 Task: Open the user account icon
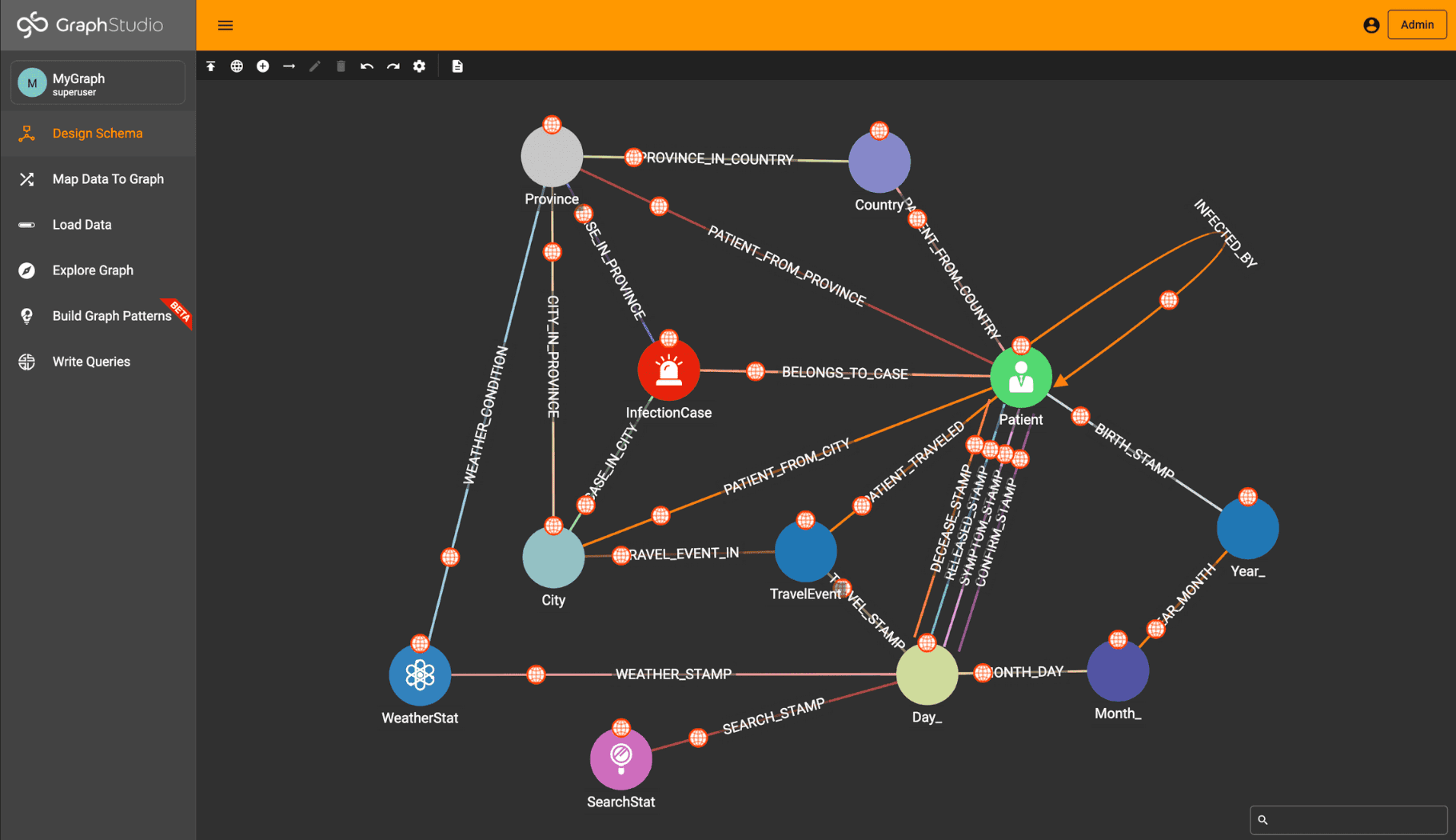pyautogui.click(x=1371, y=25)
